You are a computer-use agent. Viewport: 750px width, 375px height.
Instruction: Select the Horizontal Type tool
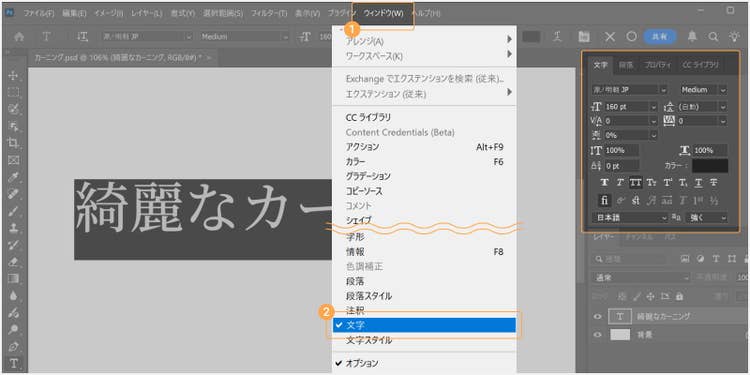pyautogui.click(x=13, y=364)
